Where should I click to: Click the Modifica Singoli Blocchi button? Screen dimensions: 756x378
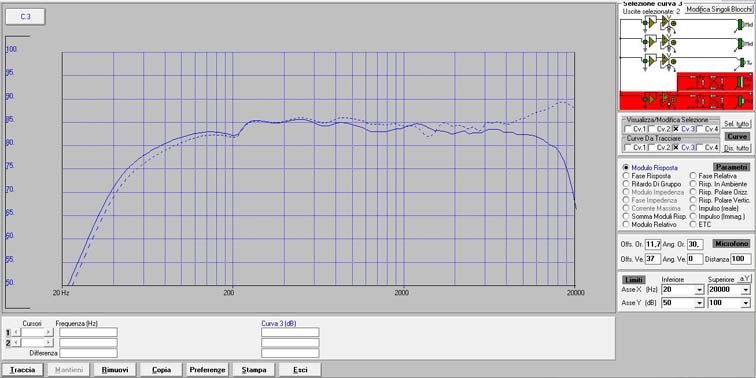pos(718,9)
